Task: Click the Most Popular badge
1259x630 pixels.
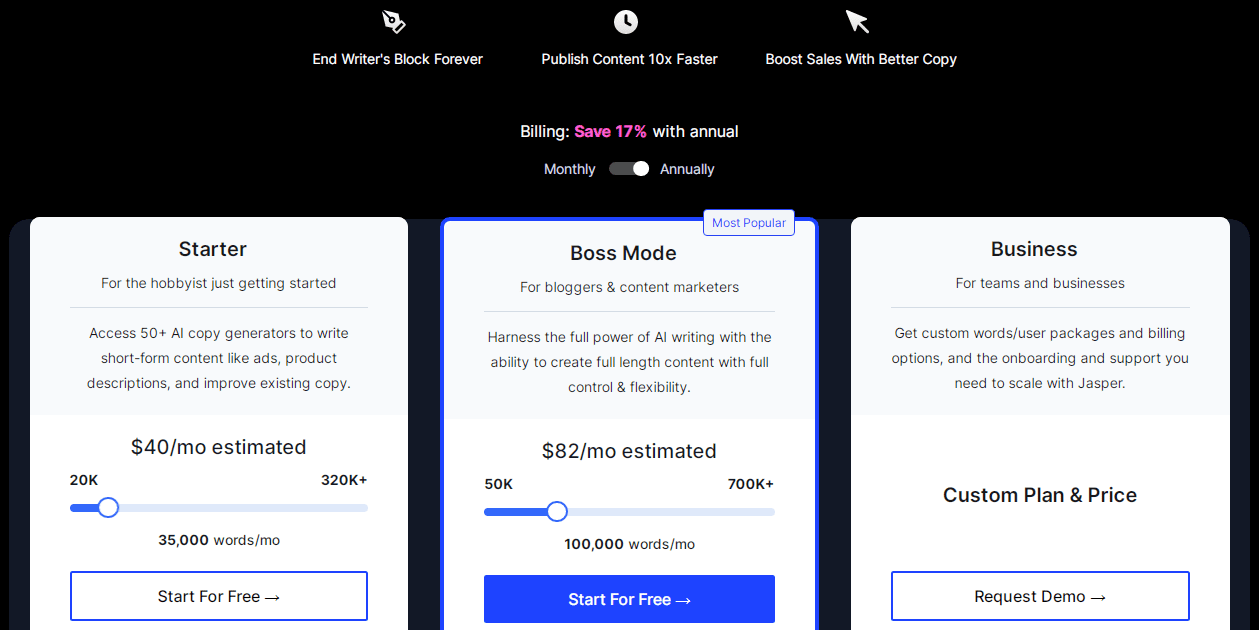Action: (x=749, y=223)
